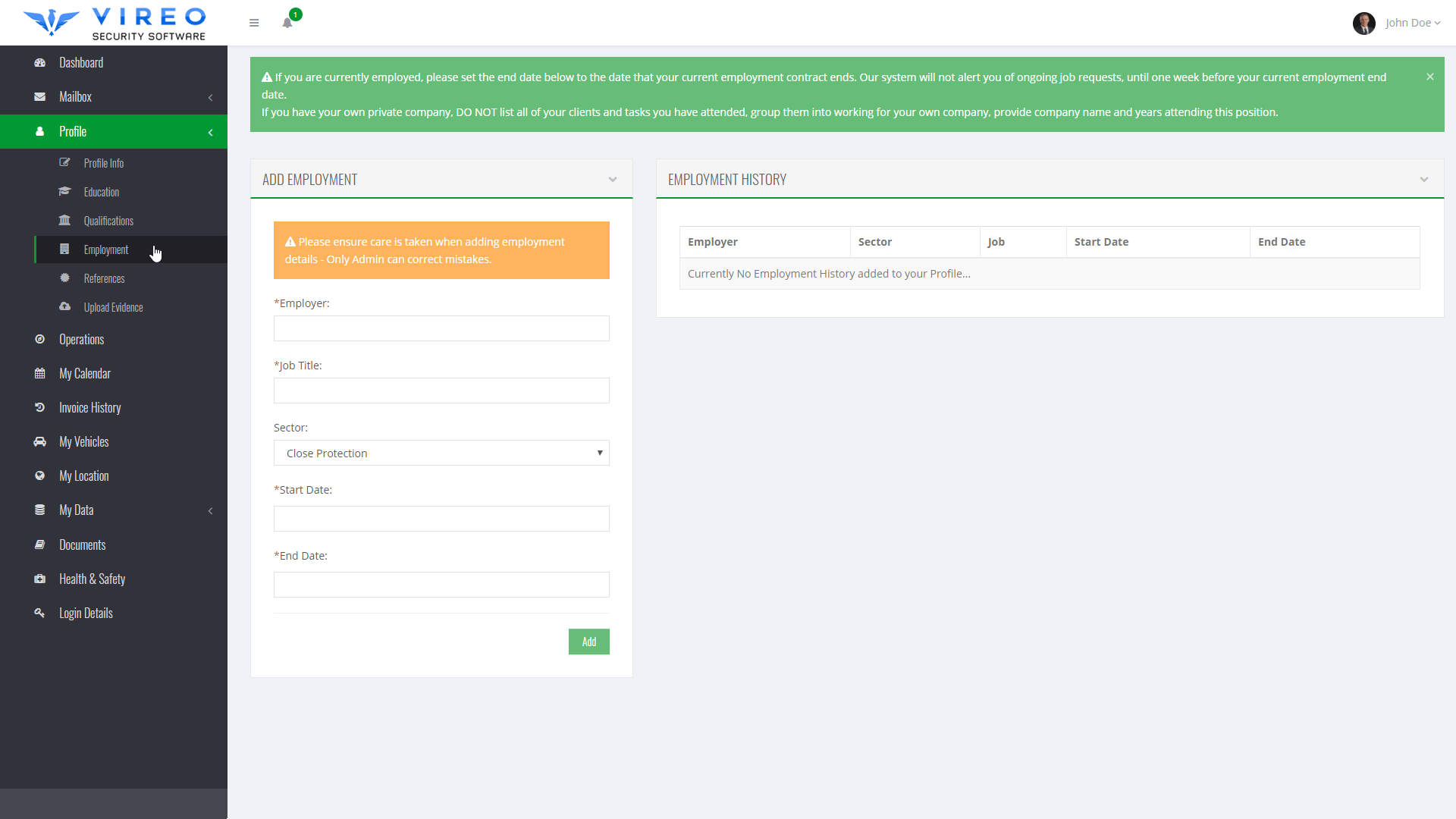Open the Qualifications section icon
This screenshot has width=1456, height=819.
(64, 220)
